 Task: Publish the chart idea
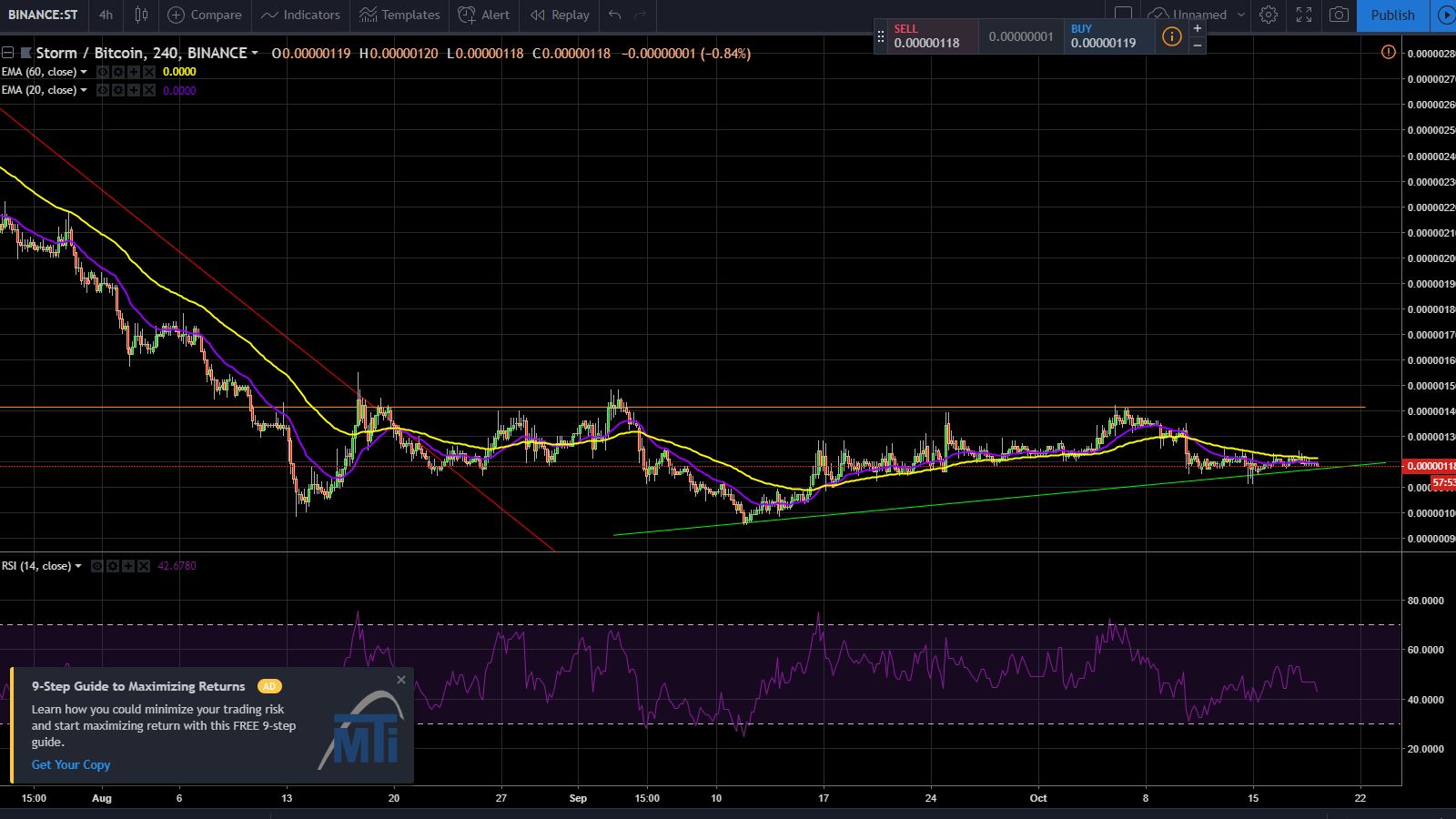coord(1392,15)
